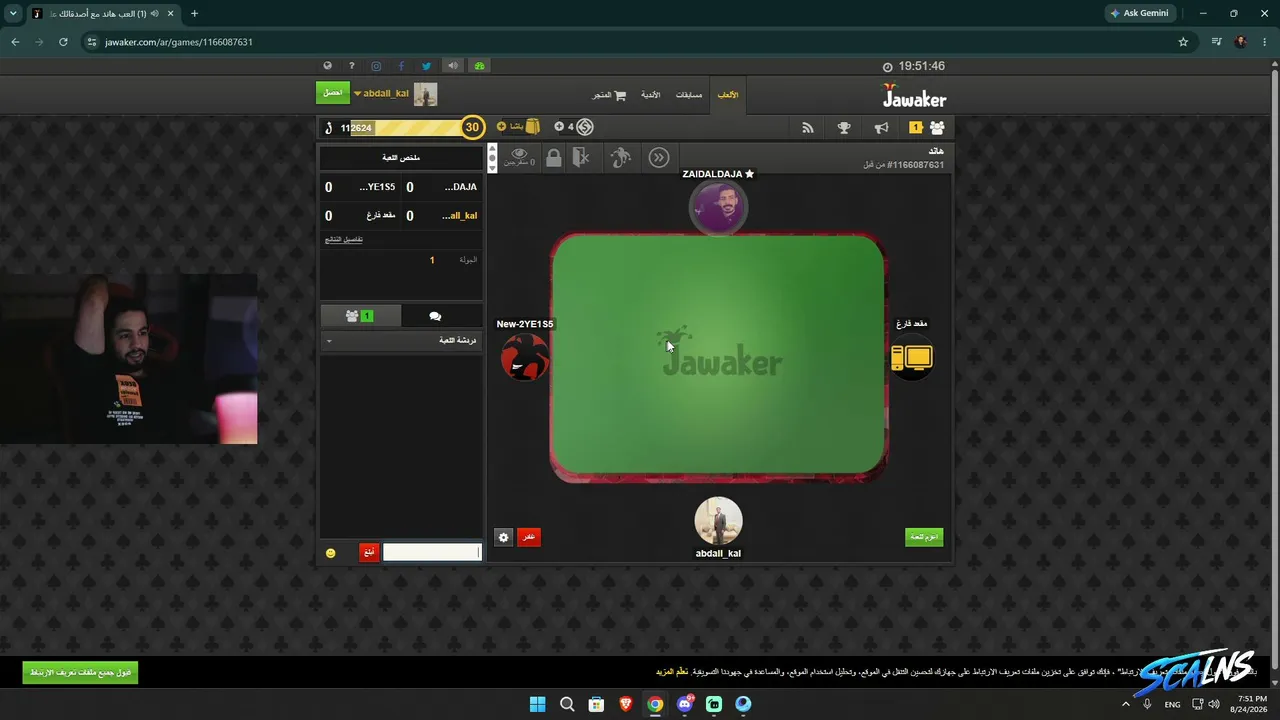Viewport: 1280px width, 720px height.
Task: Toggle the table lock icon
Action: 553,157
